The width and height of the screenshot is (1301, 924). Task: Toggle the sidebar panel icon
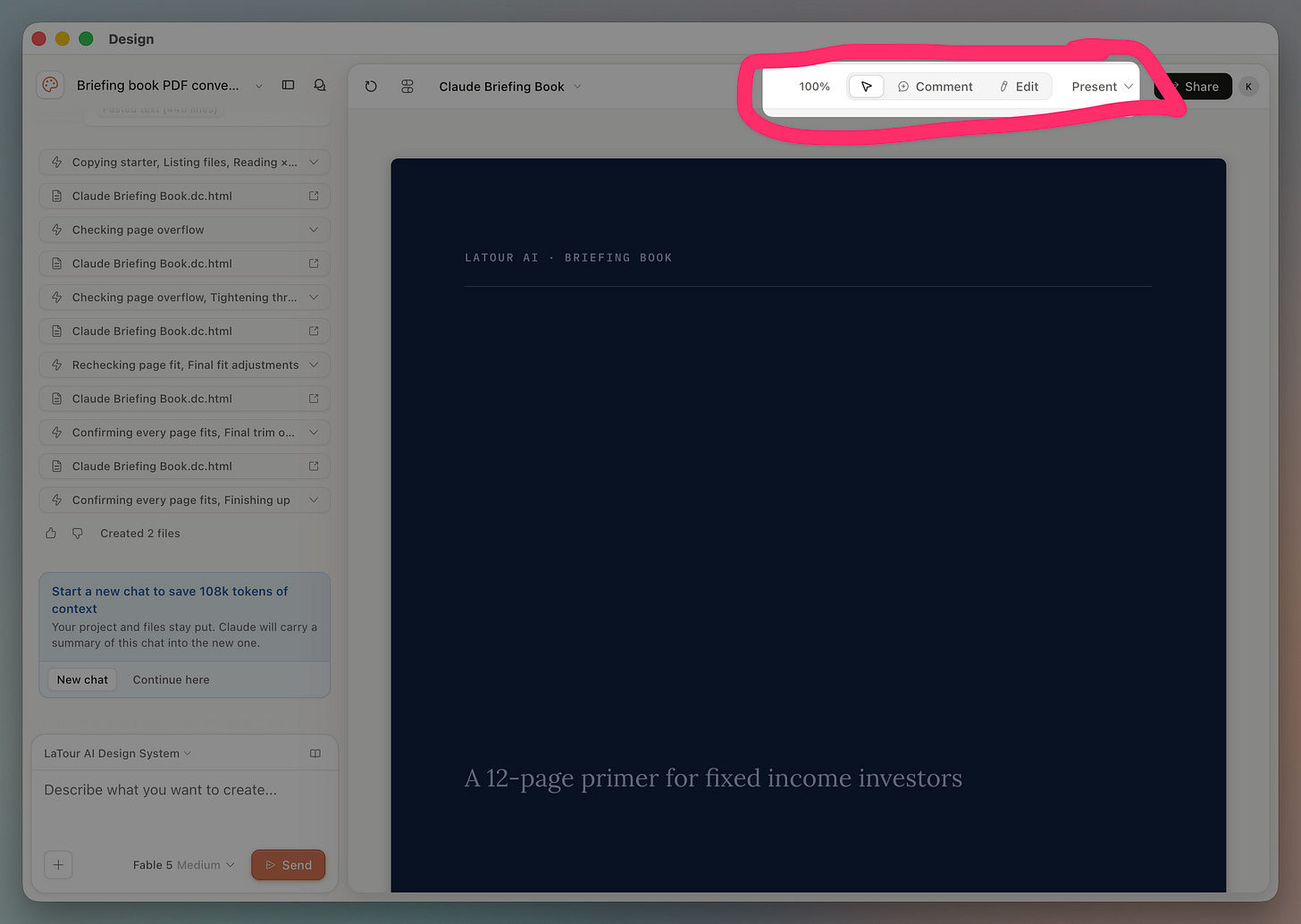(x=288, y=85)
